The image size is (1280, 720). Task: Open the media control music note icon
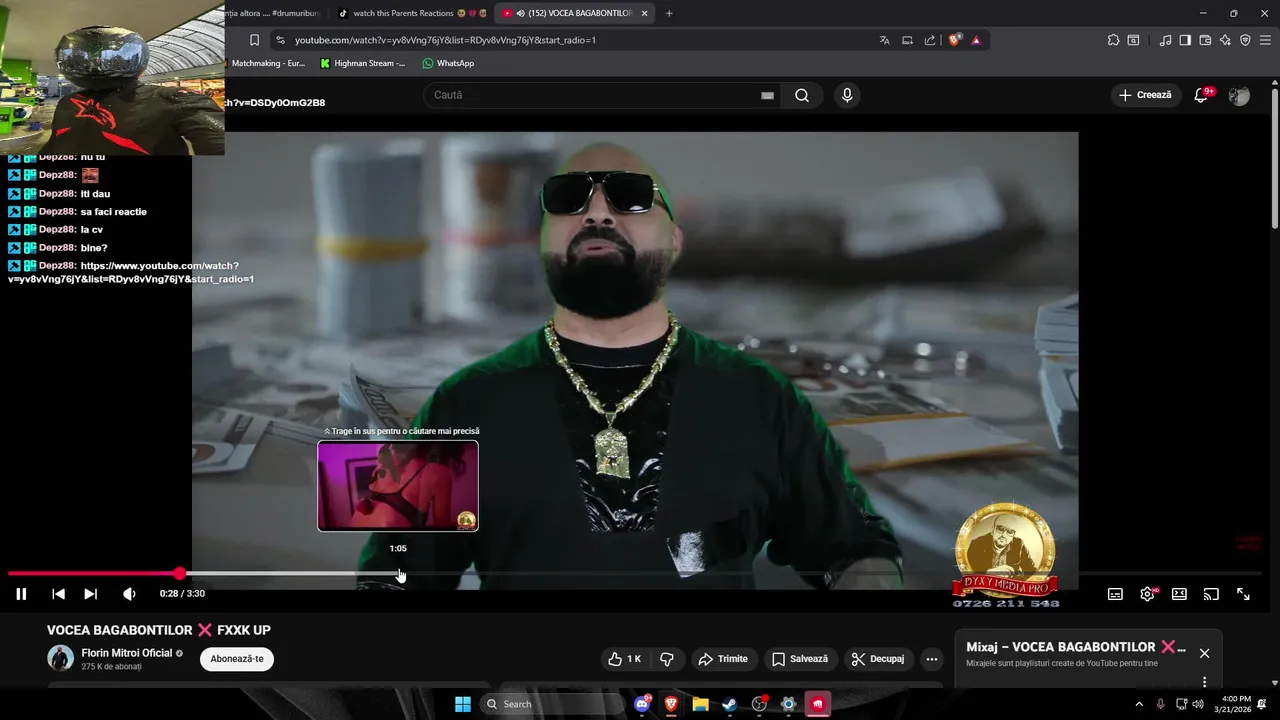click(1165, 40)
